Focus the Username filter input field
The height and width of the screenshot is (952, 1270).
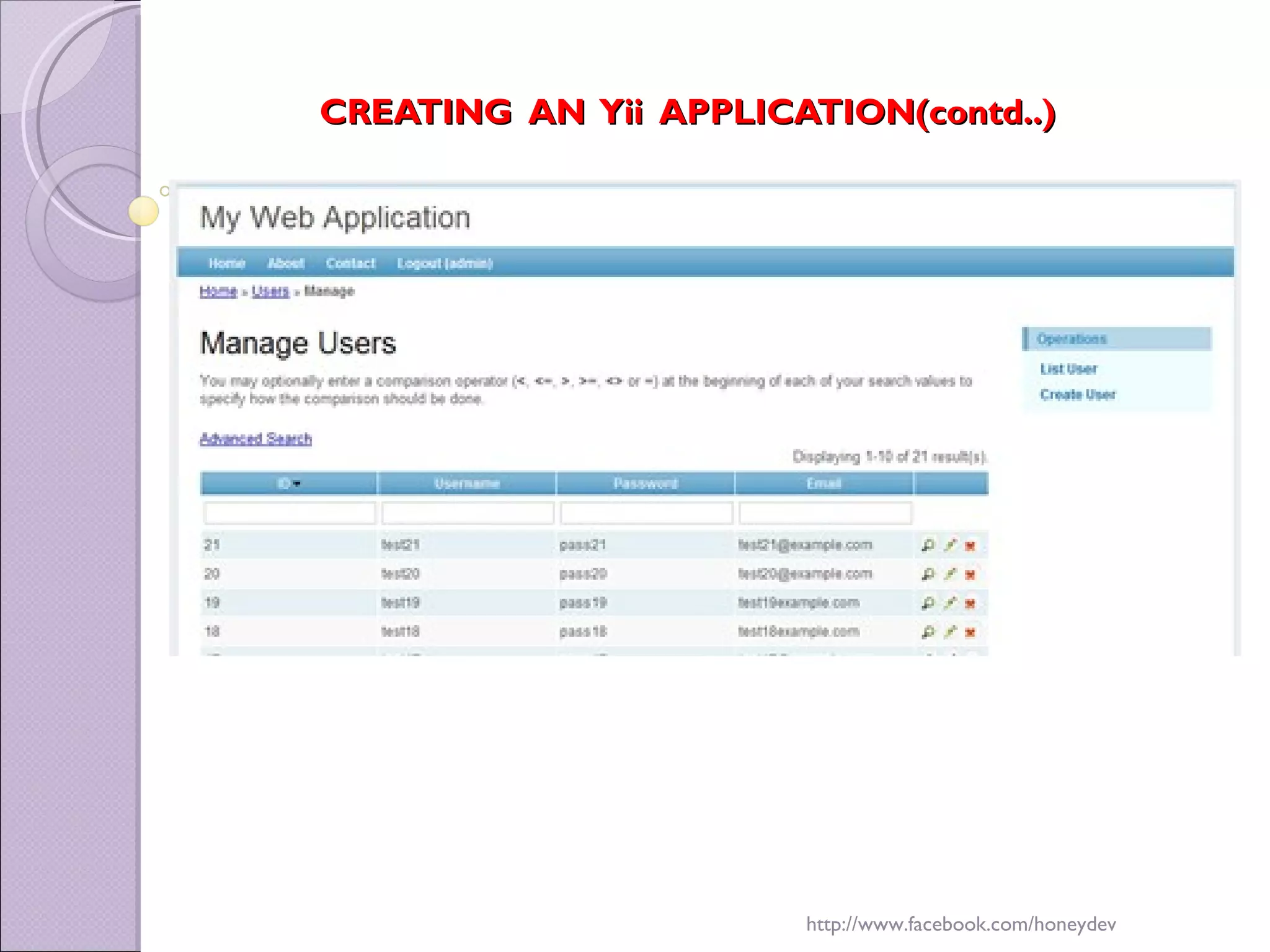tap(468, 513)
